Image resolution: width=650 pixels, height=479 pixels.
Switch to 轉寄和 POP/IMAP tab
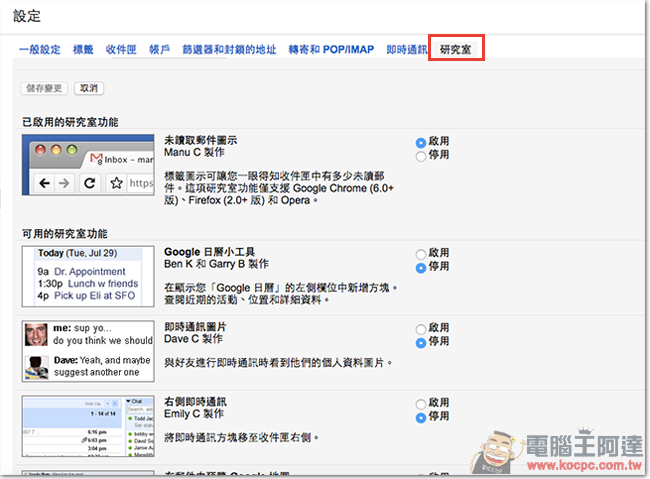[x=331, y=50]
